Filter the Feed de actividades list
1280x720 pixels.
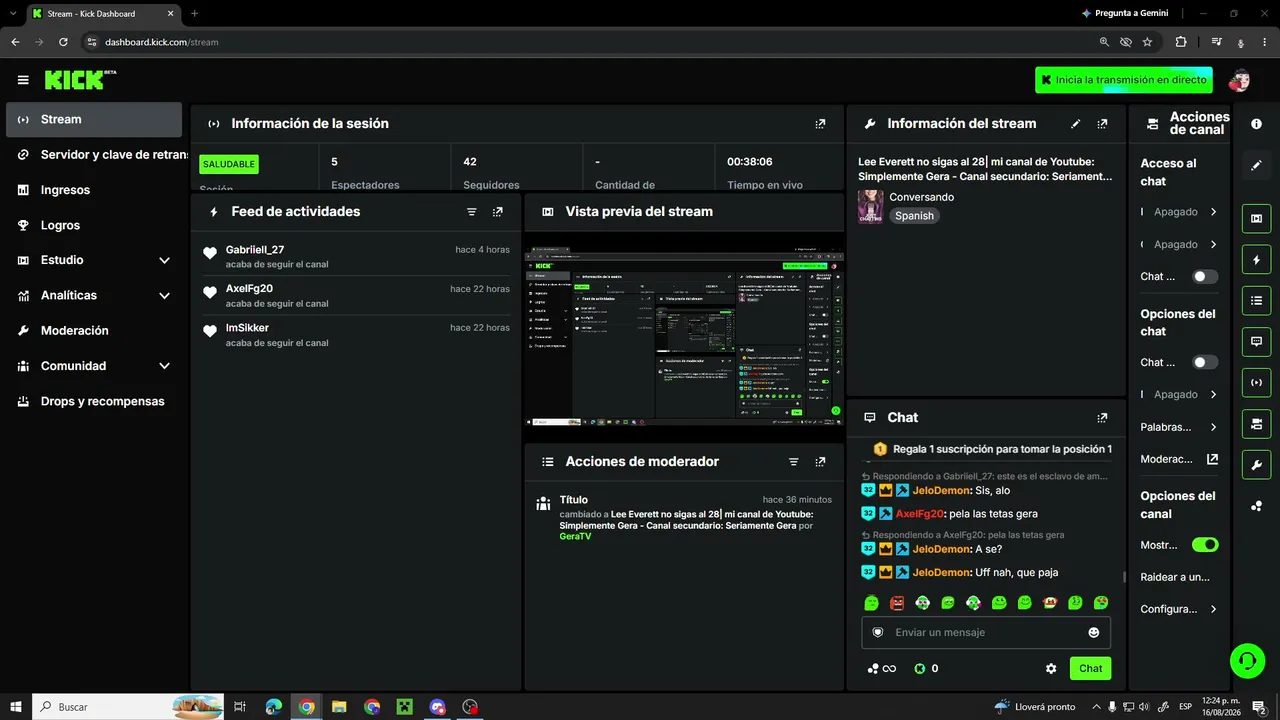471,212
